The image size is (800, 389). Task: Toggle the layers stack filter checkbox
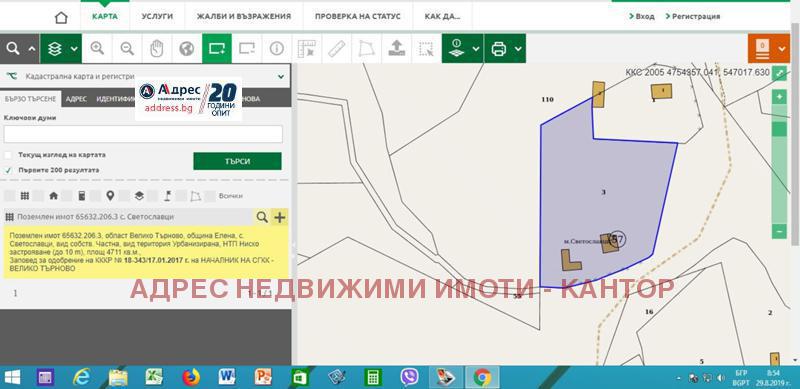coord(124,196)
